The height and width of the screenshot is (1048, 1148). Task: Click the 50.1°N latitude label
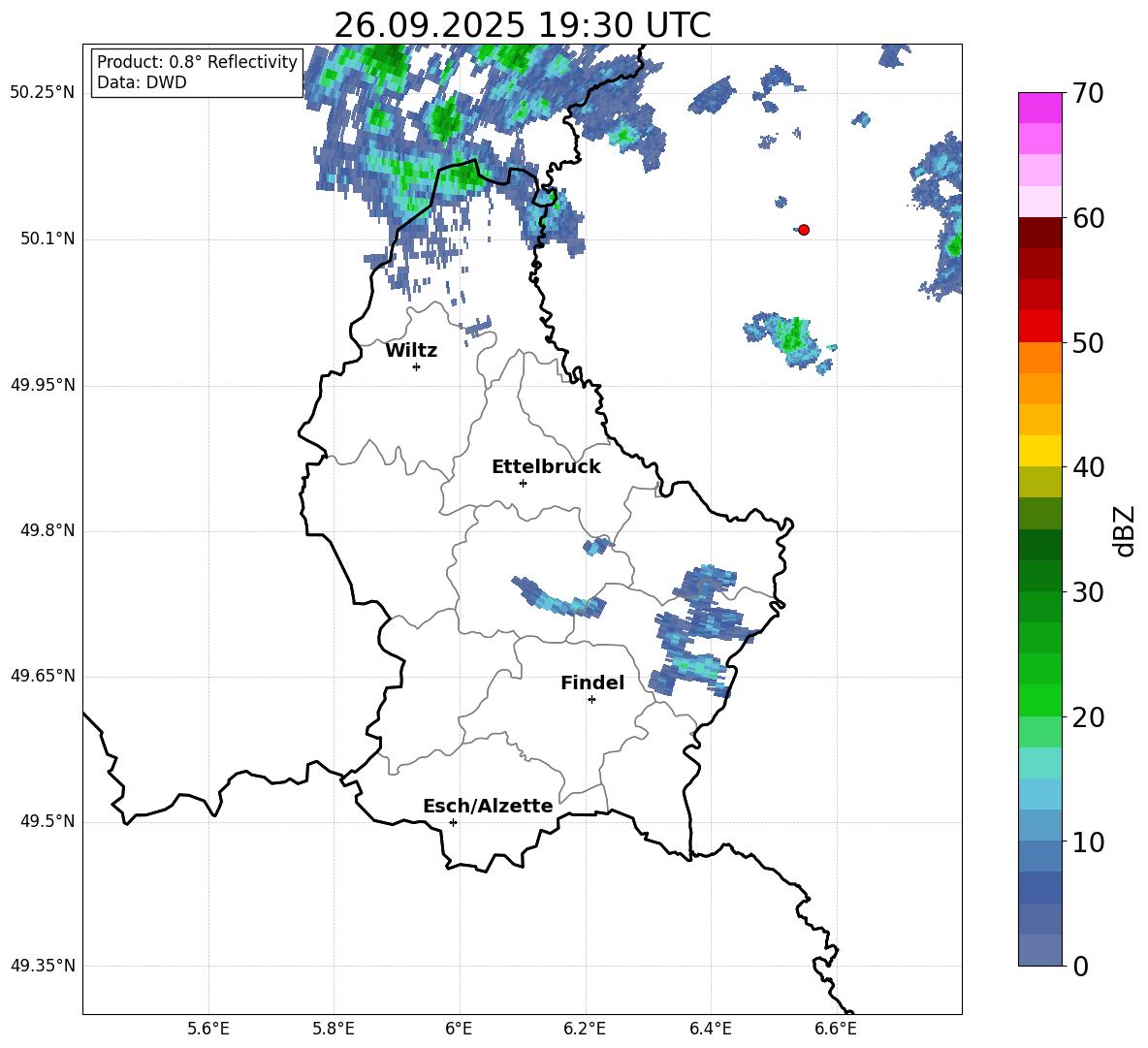[48, 238]
